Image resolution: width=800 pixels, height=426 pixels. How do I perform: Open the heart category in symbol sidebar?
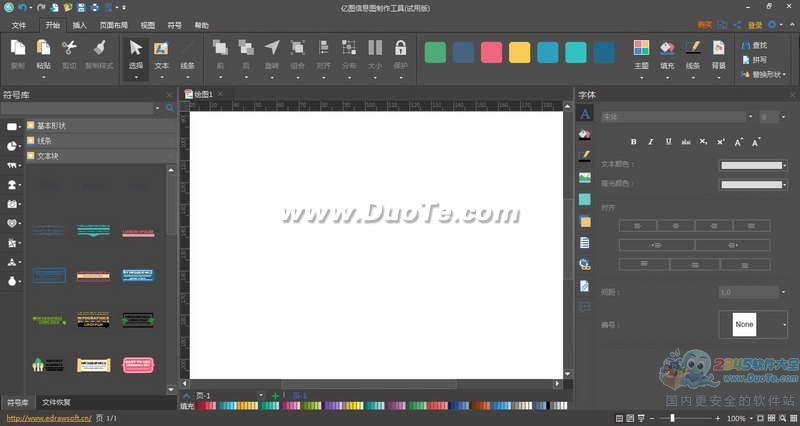12,223
